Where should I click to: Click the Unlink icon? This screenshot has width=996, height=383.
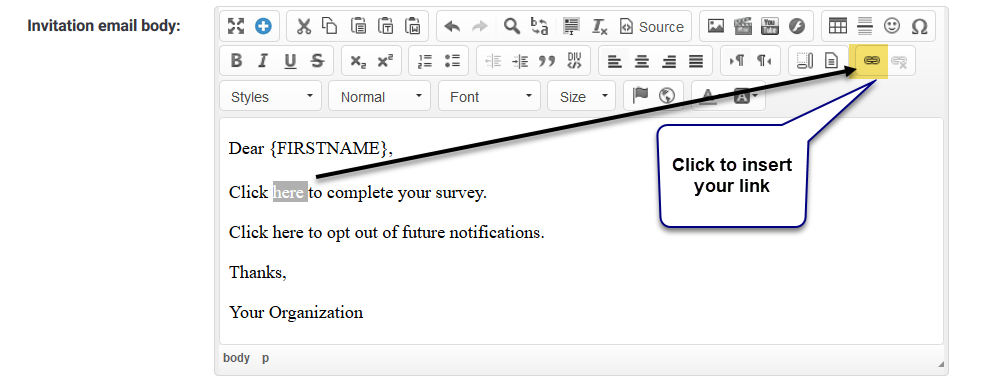click(899, 61)
